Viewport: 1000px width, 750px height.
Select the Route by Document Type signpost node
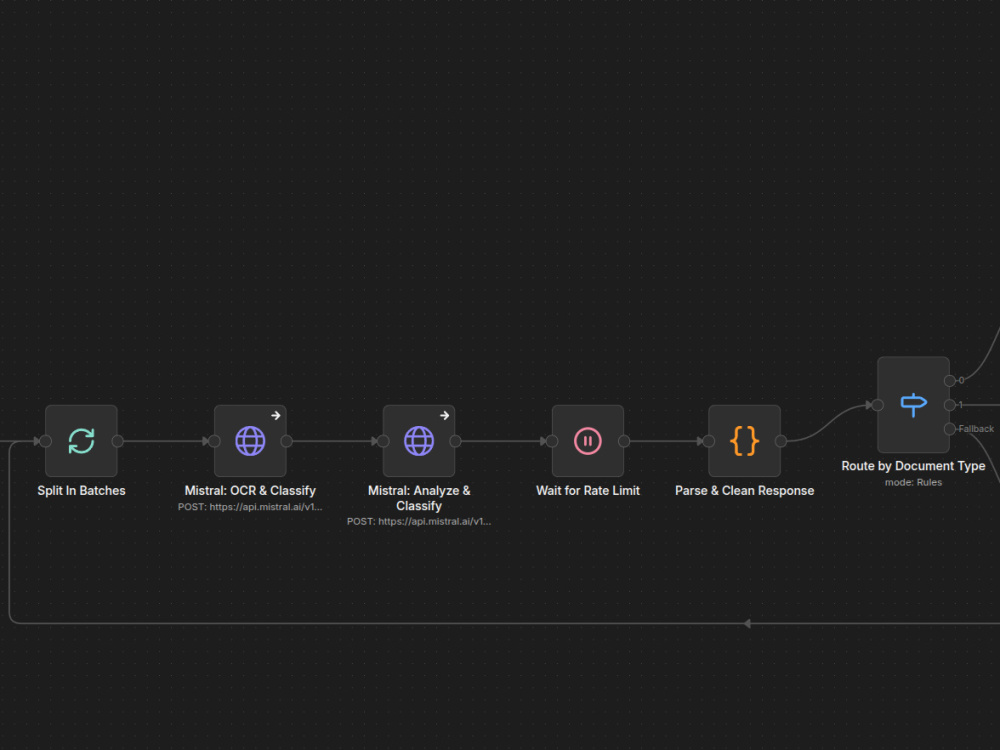click(x=913, y=404)
